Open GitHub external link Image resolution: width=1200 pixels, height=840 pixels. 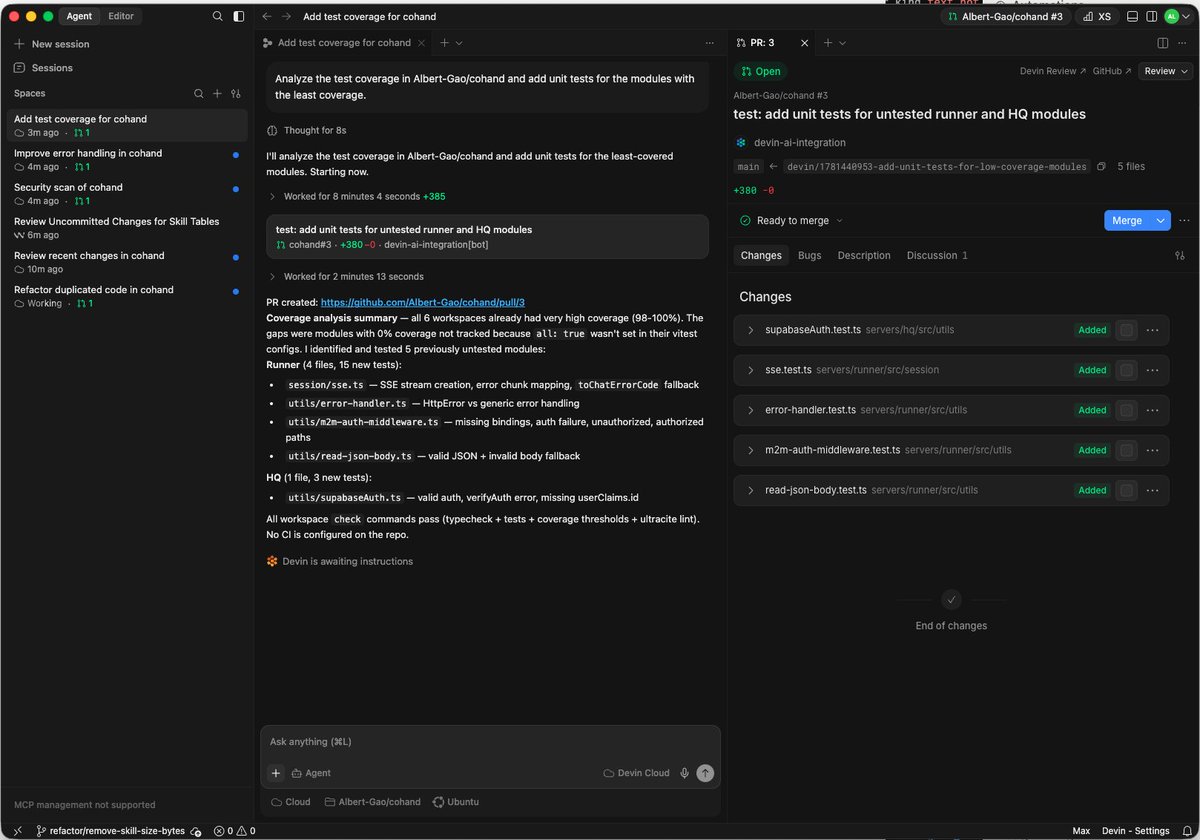tap(1112, 71)
